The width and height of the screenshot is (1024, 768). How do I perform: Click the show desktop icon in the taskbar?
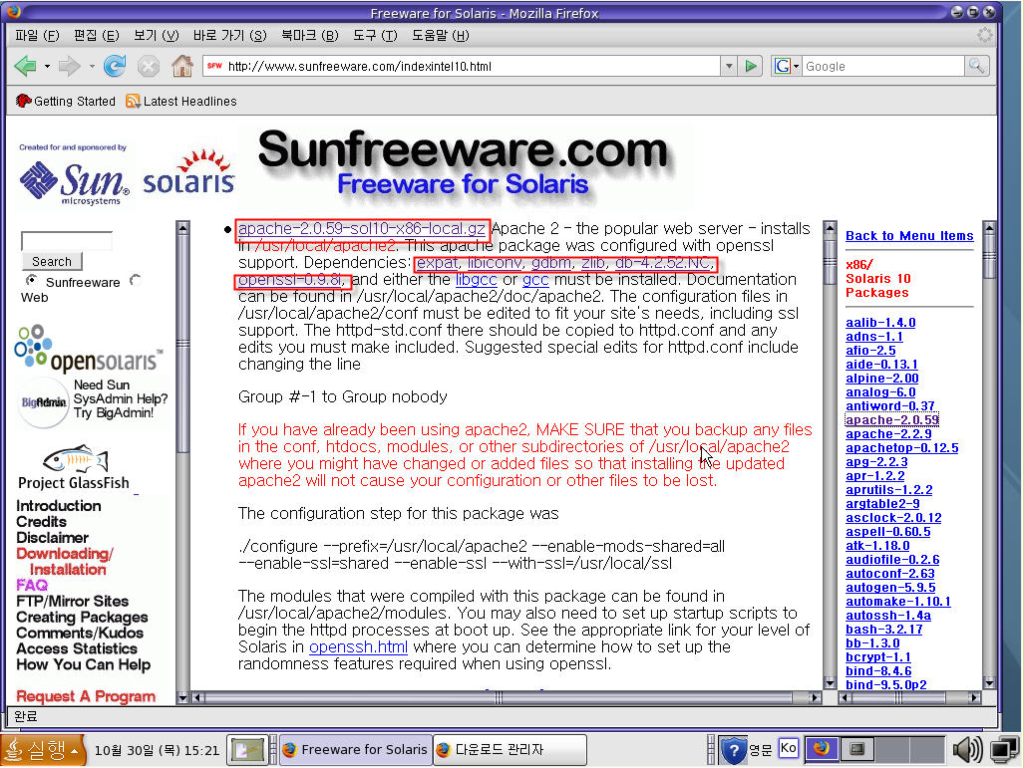pyautogui.click(x=247, y=750)
